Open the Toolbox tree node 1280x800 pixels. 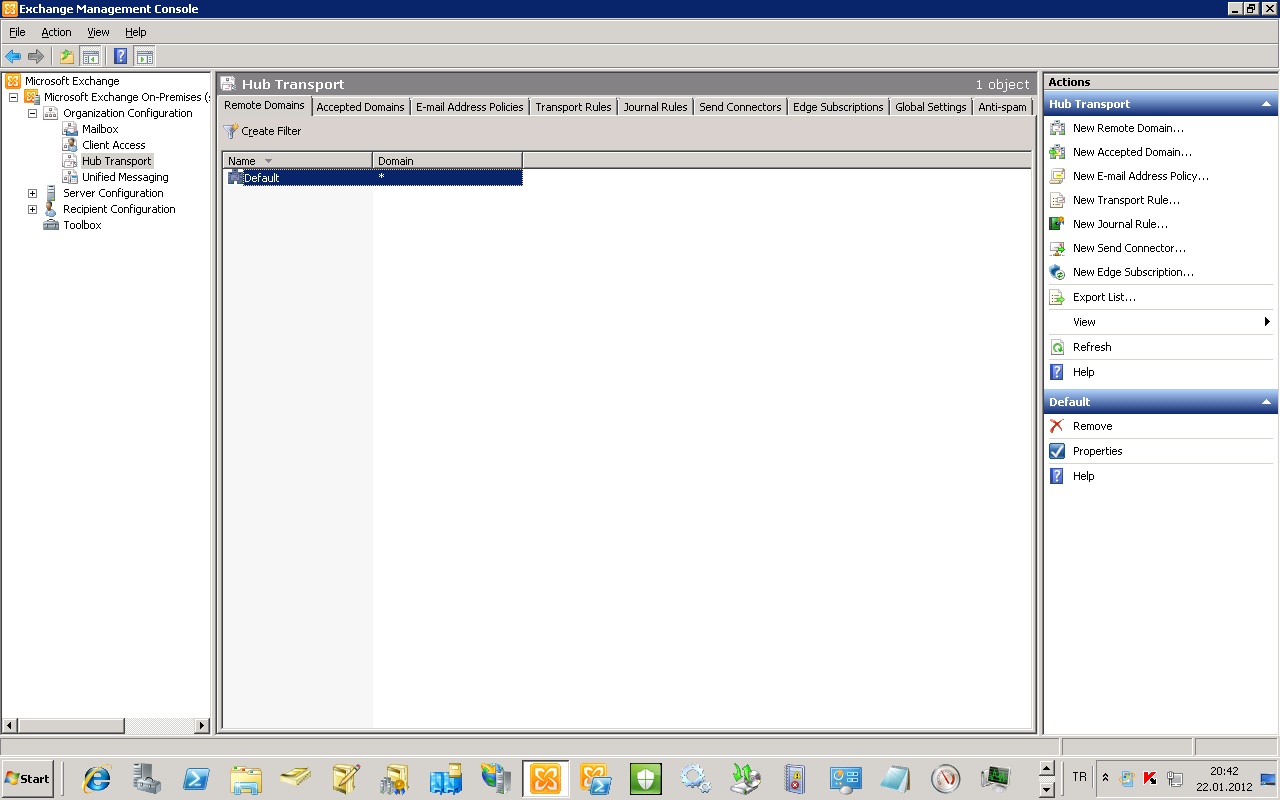82,225
